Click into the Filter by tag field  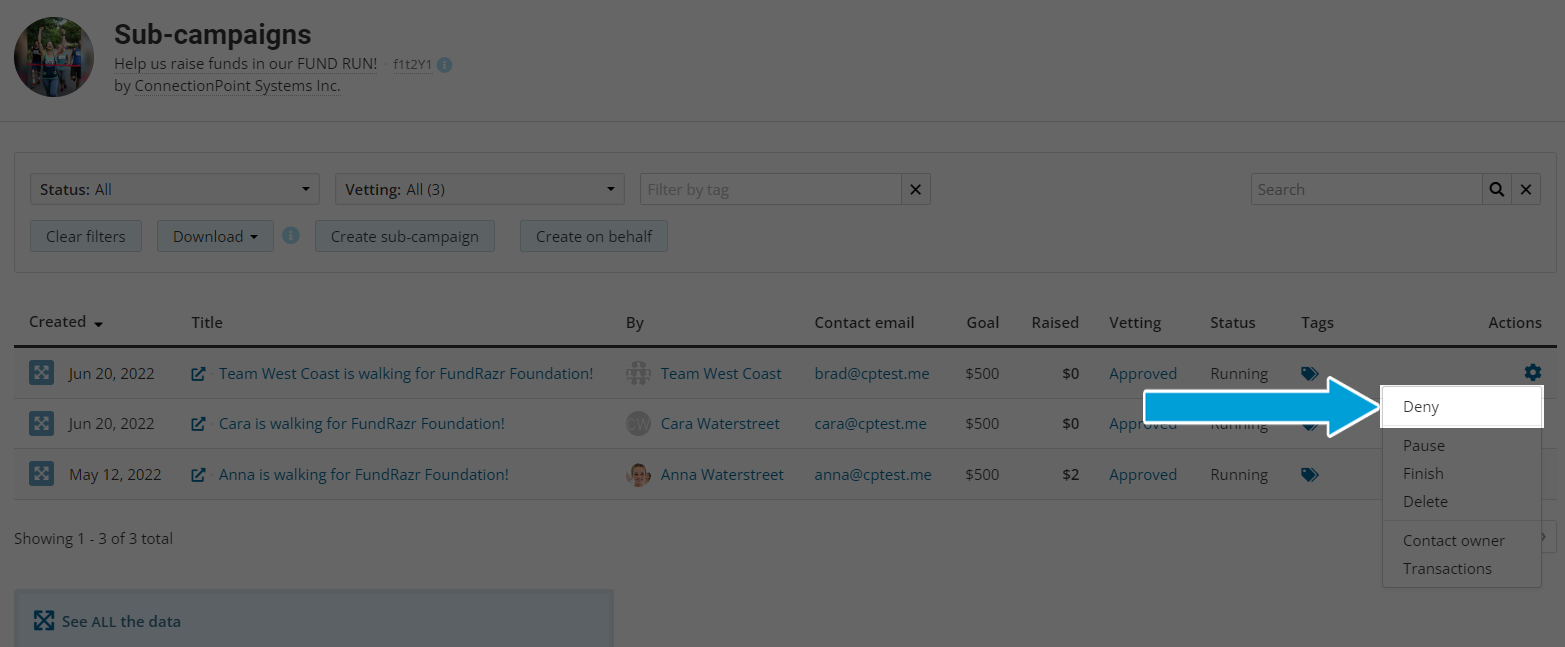click(x=770, y=189)
